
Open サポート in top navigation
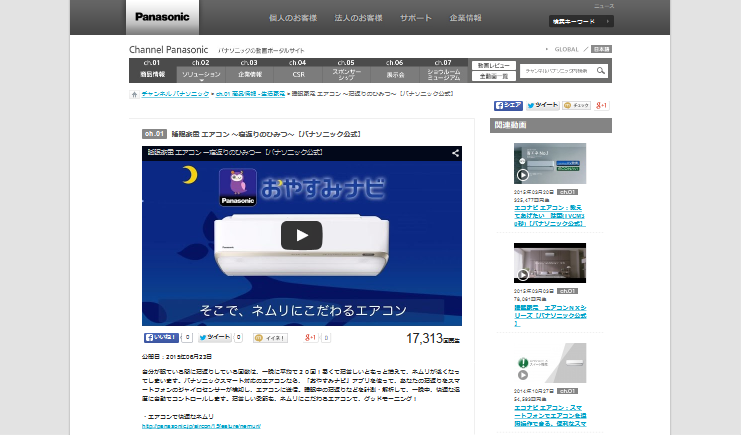tap(416, 18)
